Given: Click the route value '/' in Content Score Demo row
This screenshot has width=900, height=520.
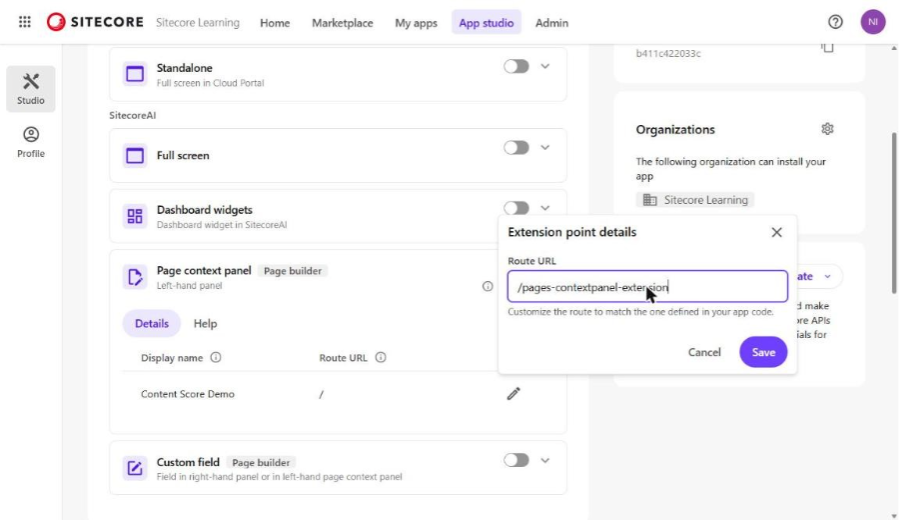Looking at the screenshot, I should coord(321,394).
